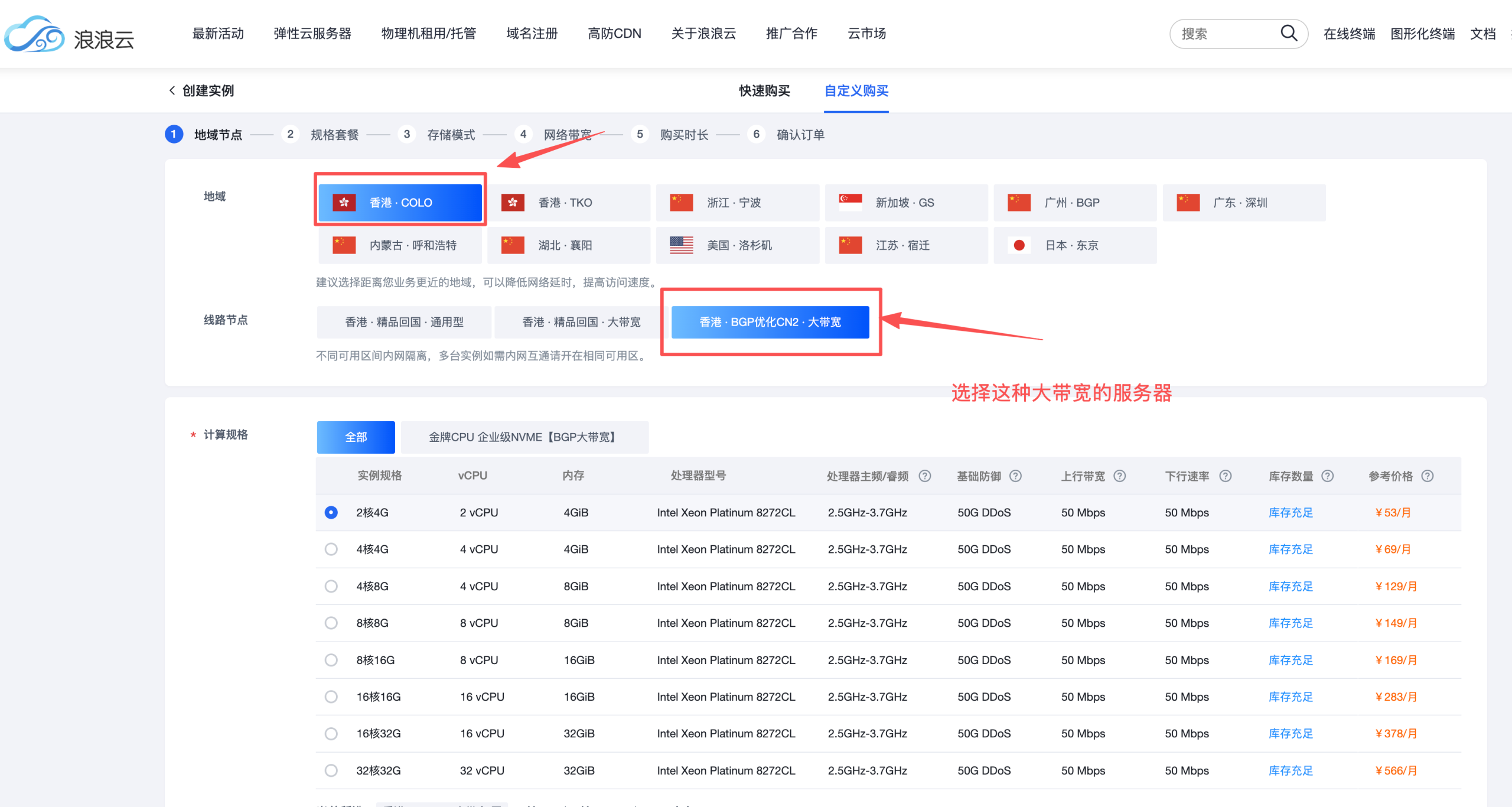
Task: Choose region 广州 · BGP
Action: coord(1076,203)
